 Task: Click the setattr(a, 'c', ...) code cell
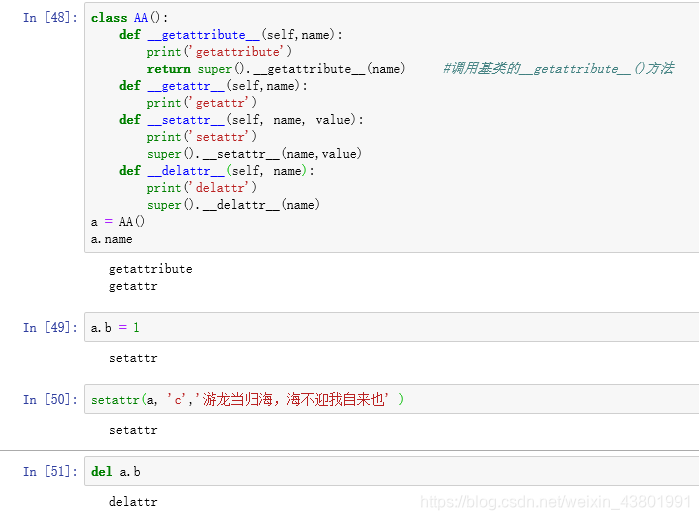pyautogui.click(x=391, y=399)
